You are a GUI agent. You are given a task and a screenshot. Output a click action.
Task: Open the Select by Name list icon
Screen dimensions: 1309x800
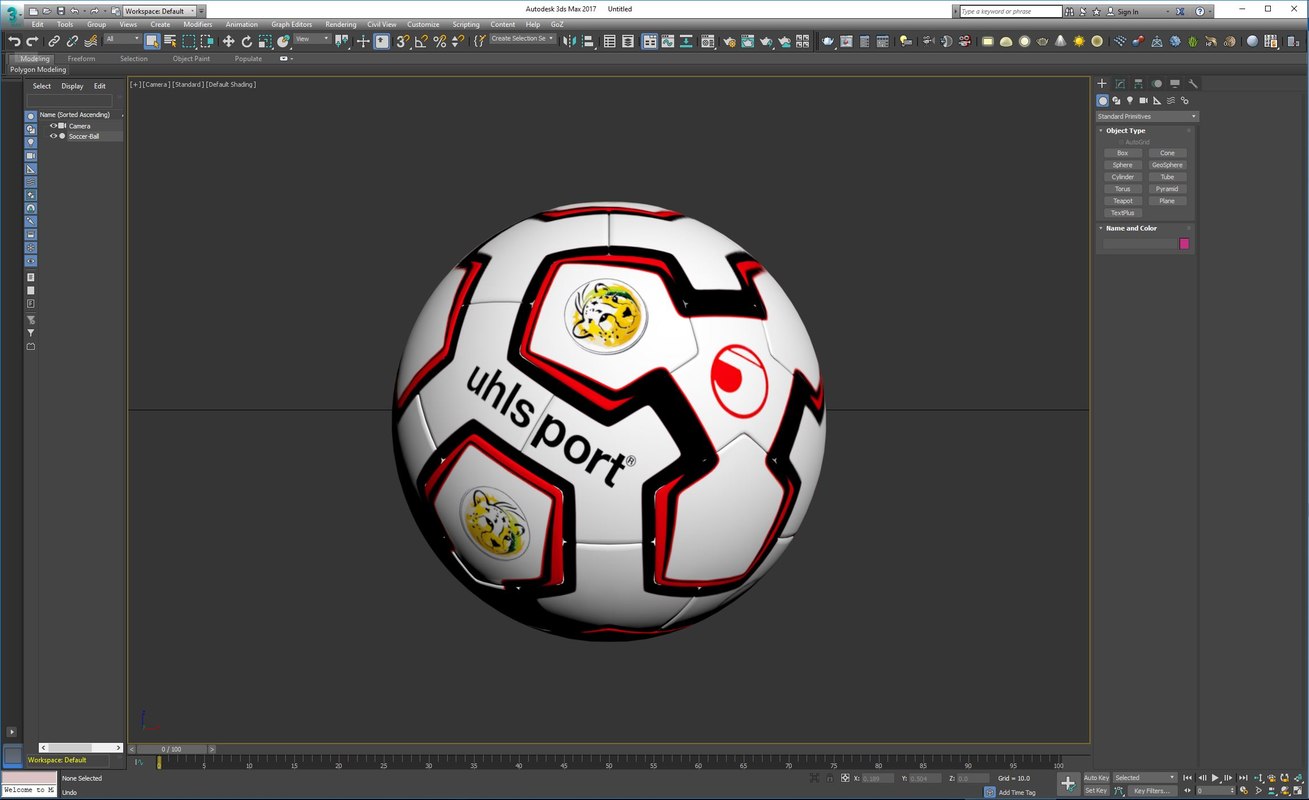pos(170,41)
